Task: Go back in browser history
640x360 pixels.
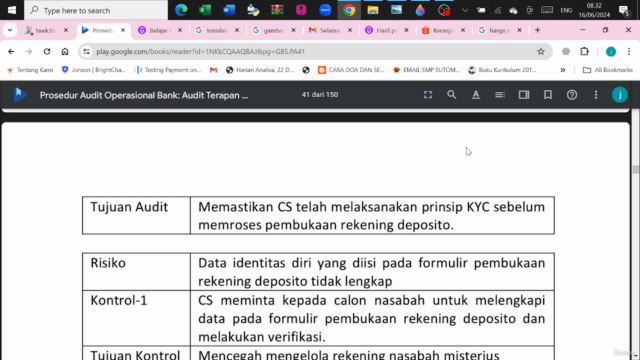Action: coord(11,51)
